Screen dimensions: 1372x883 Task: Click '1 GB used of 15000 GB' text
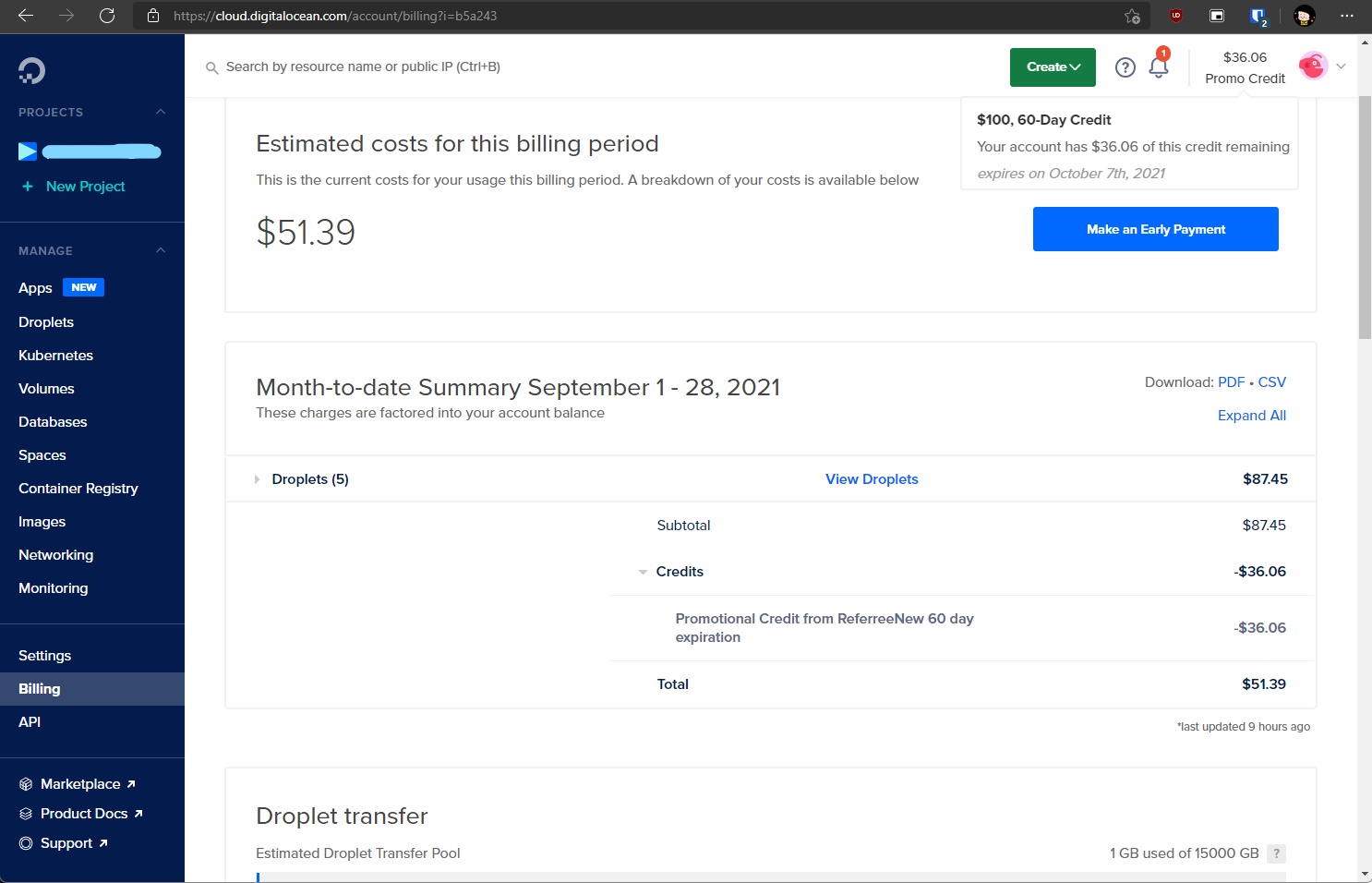point(1184,853)
